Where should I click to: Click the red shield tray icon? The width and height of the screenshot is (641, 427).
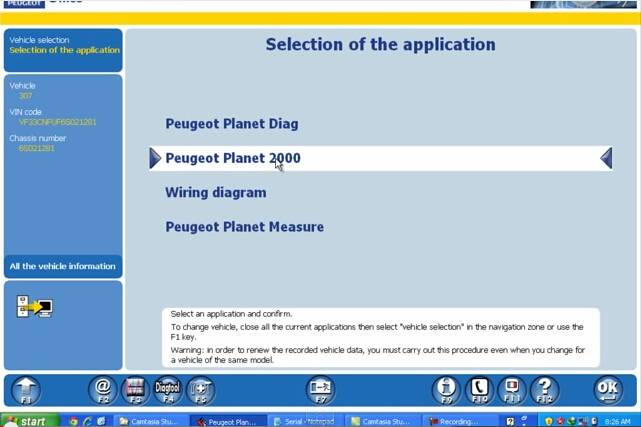[x=560, y=421]
